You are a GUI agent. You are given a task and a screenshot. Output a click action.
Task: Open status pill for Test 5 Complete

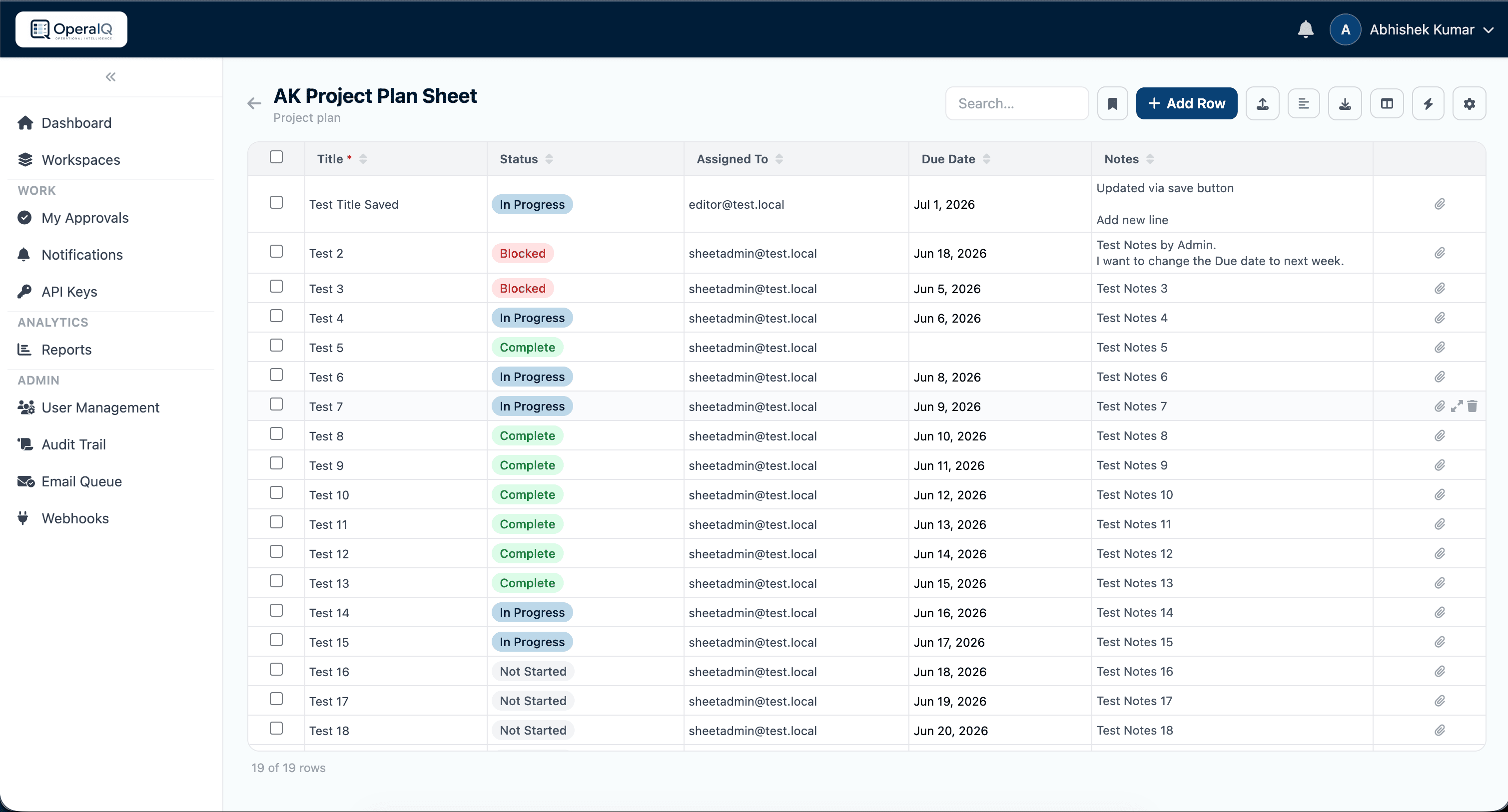[x=527, y=348]
